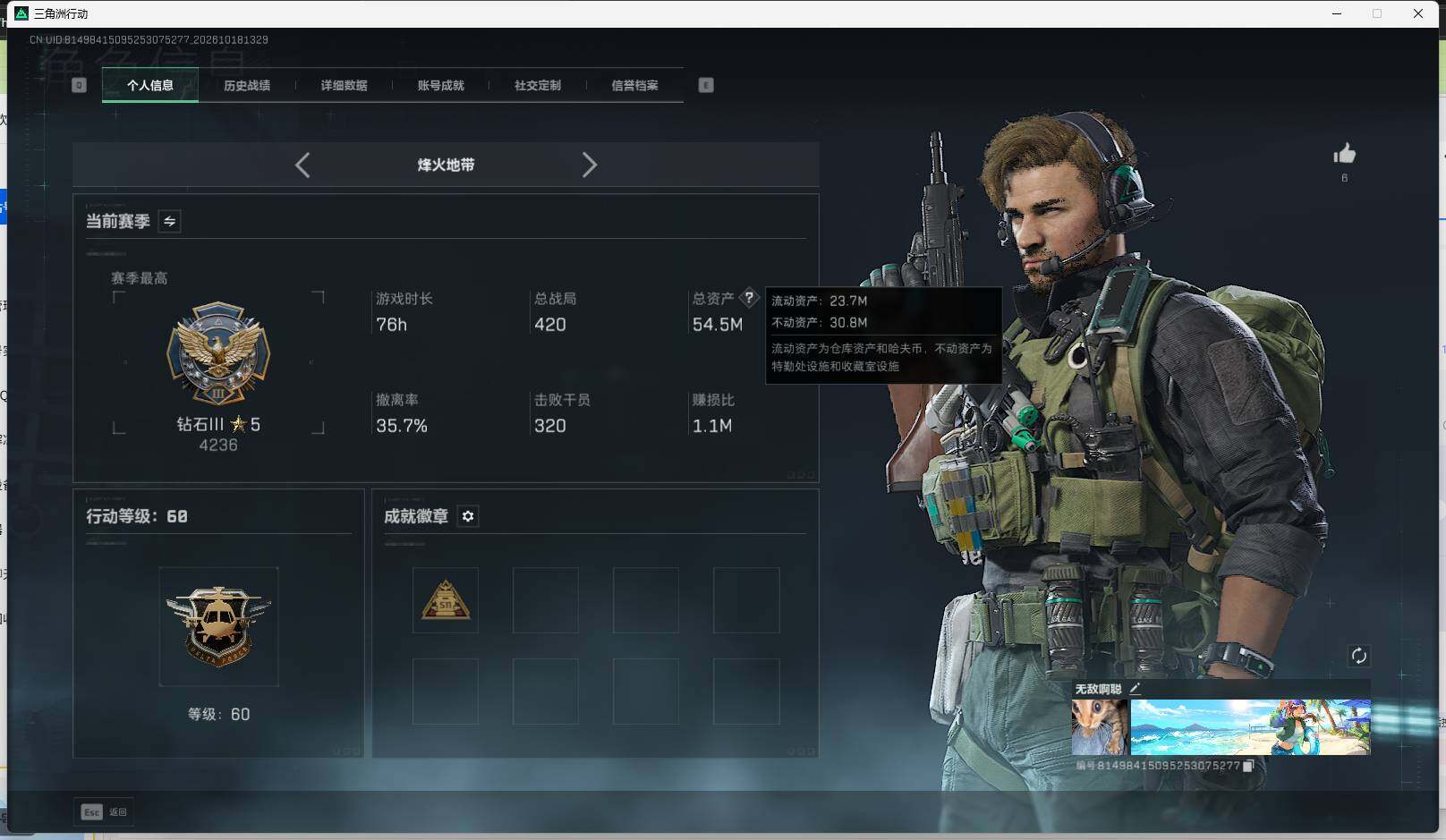Select the 账号成就 tab
This screenshot has width=1446, height=840.
tap(440, 85)
